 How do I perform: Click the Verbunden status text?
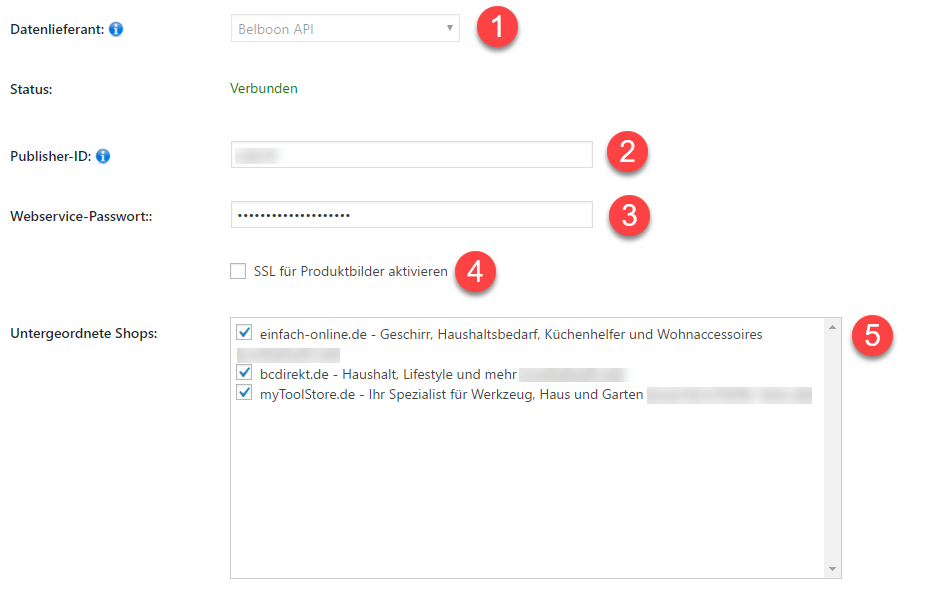[264, 88]
